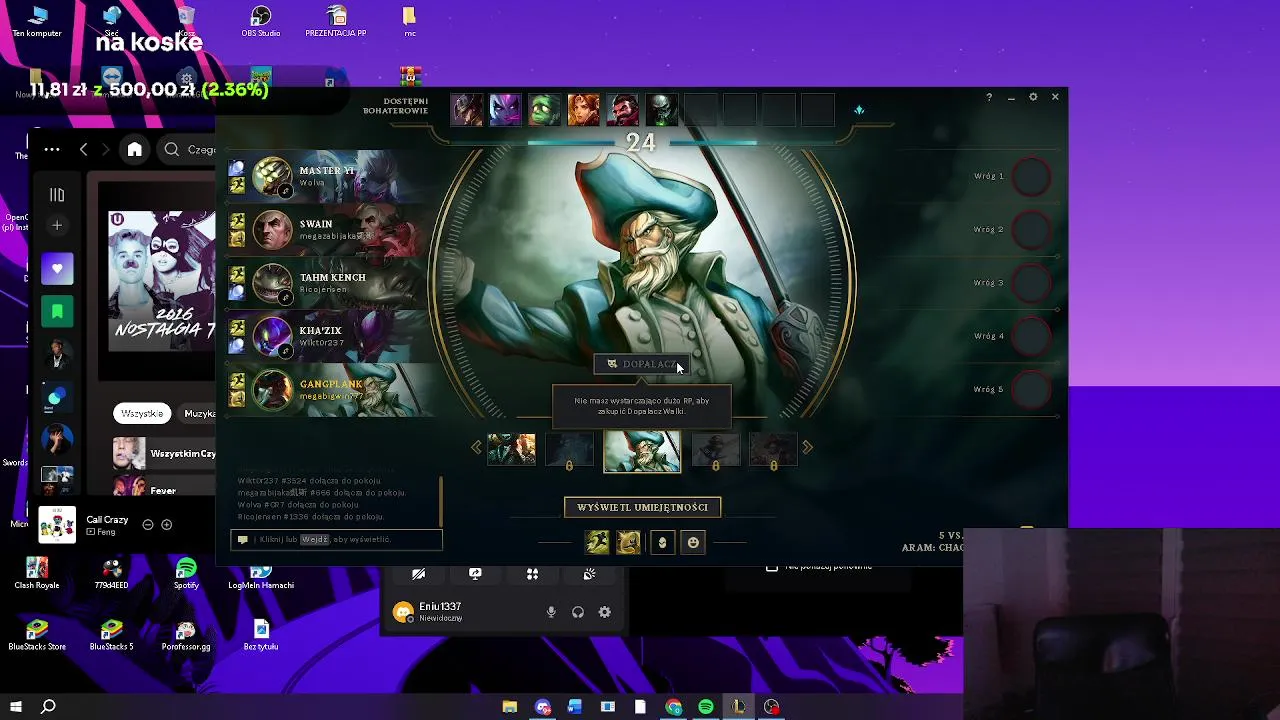Toggle Discord camera button
1280x720 pixels.
(x=419, y=574)
